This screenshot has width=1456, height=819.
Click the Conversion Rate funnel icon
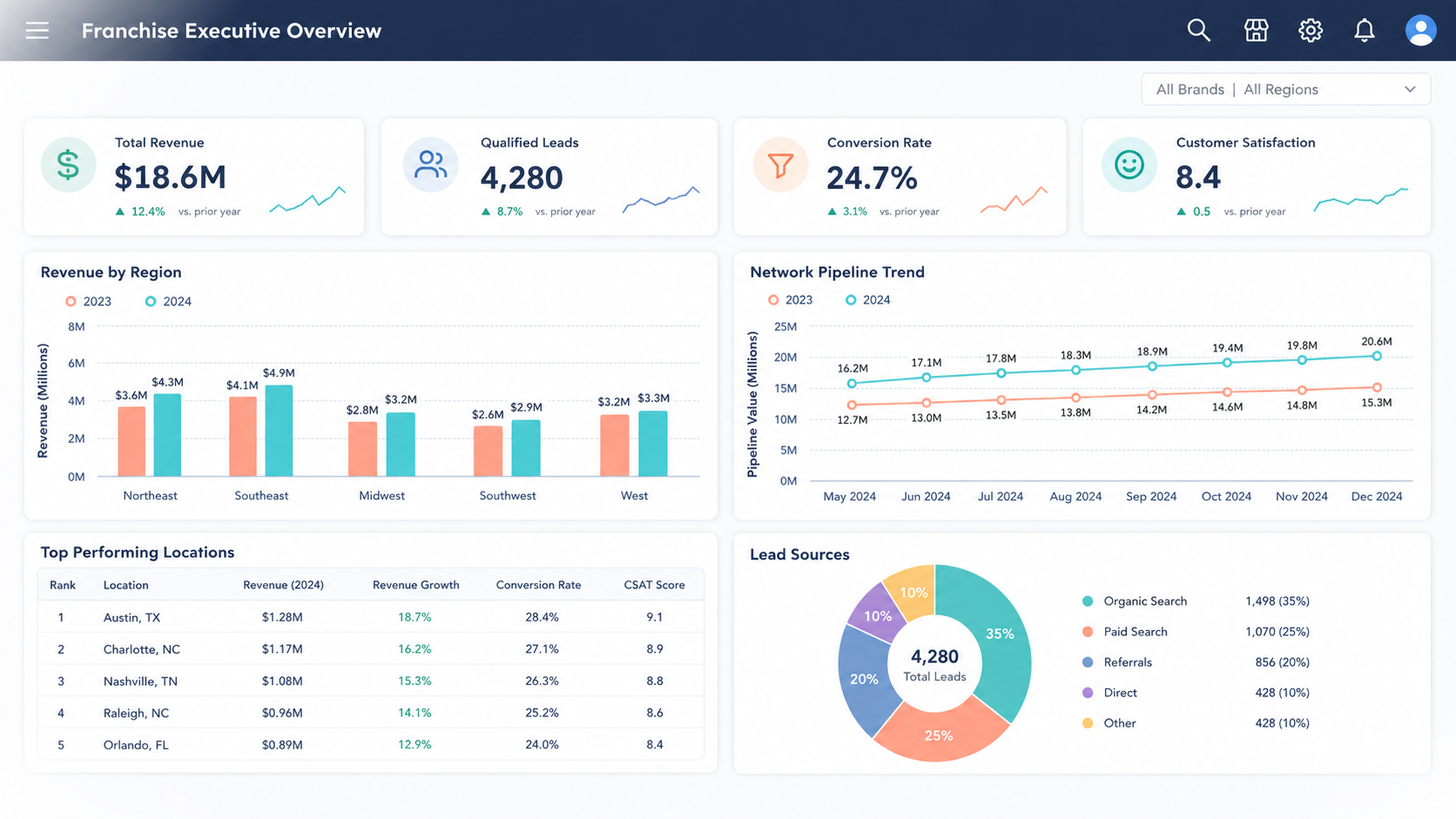tap(780, 164)
